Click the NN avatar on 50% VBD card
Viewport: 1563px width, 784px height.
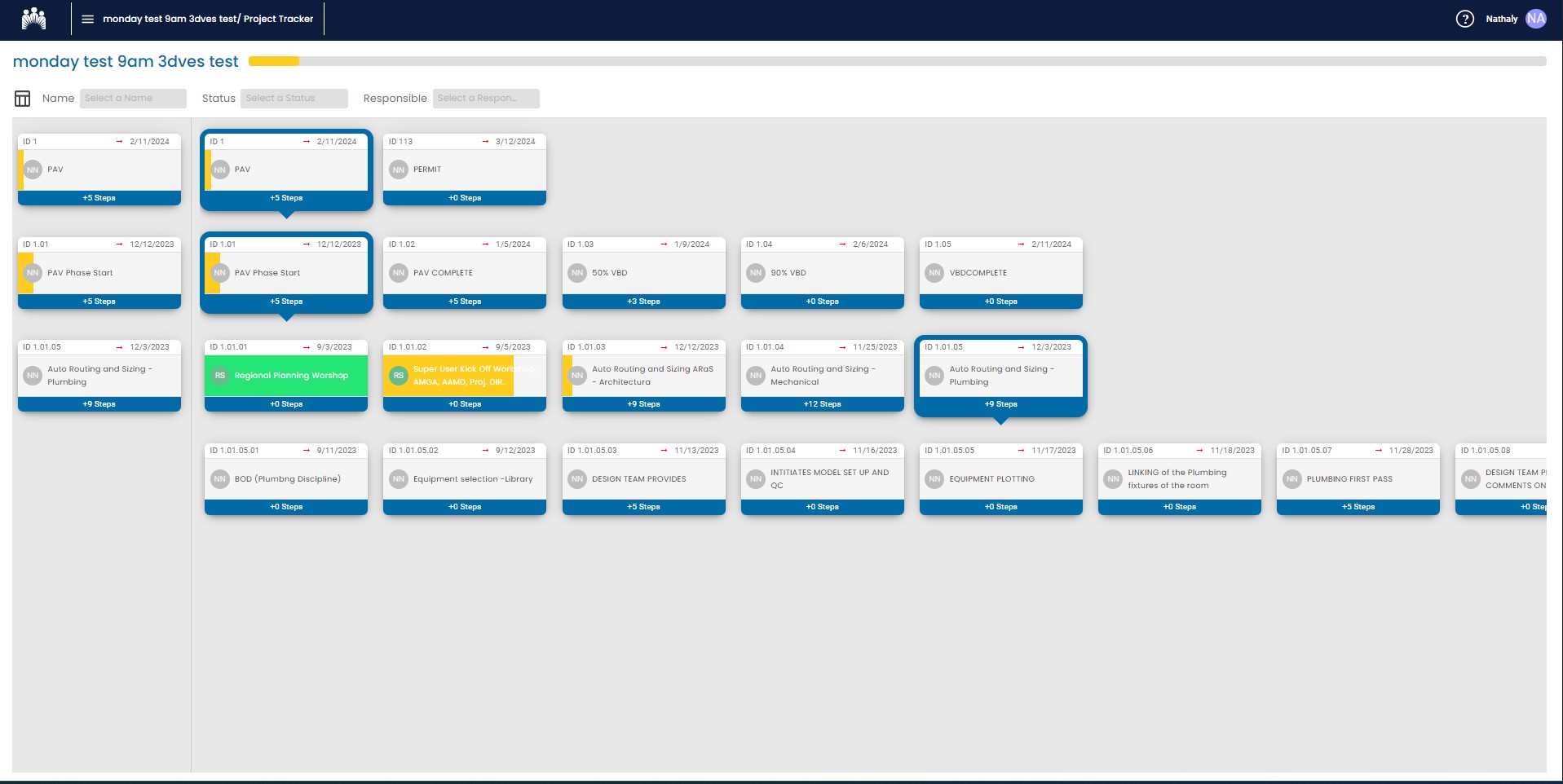[x=577, y=273]
